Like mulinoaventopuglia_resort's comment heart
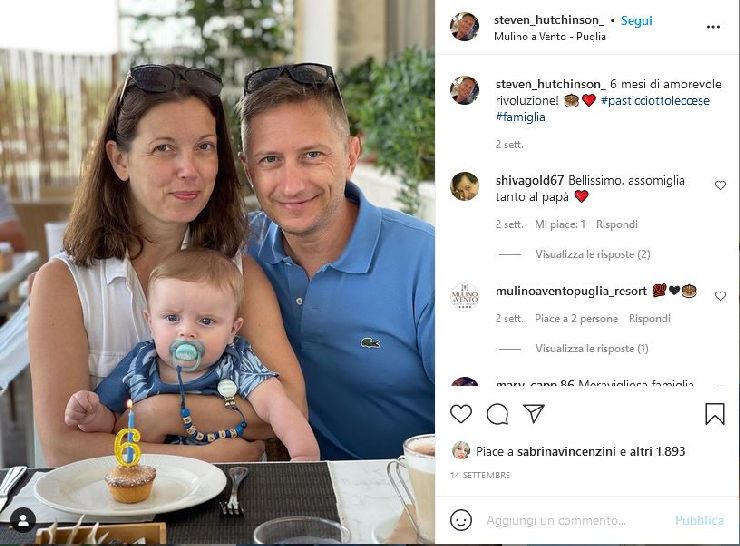740x546 pixels. coord(720,296)
